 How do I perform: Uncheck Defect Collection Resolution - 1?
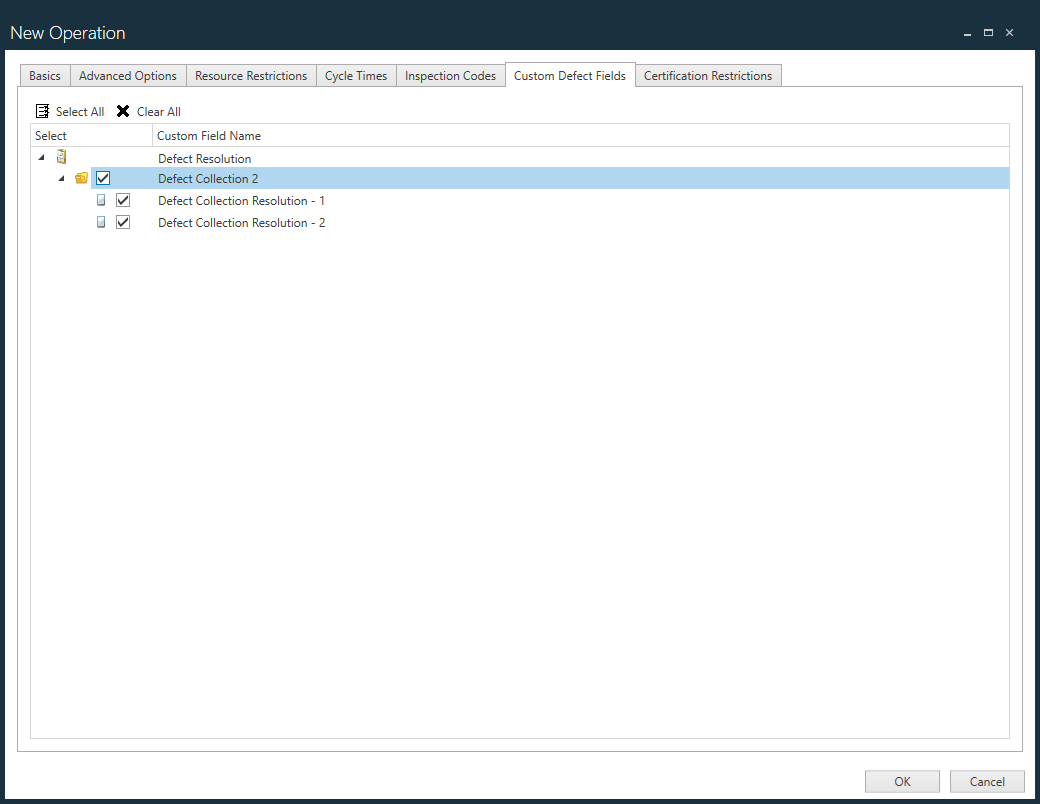coord(123,200)
